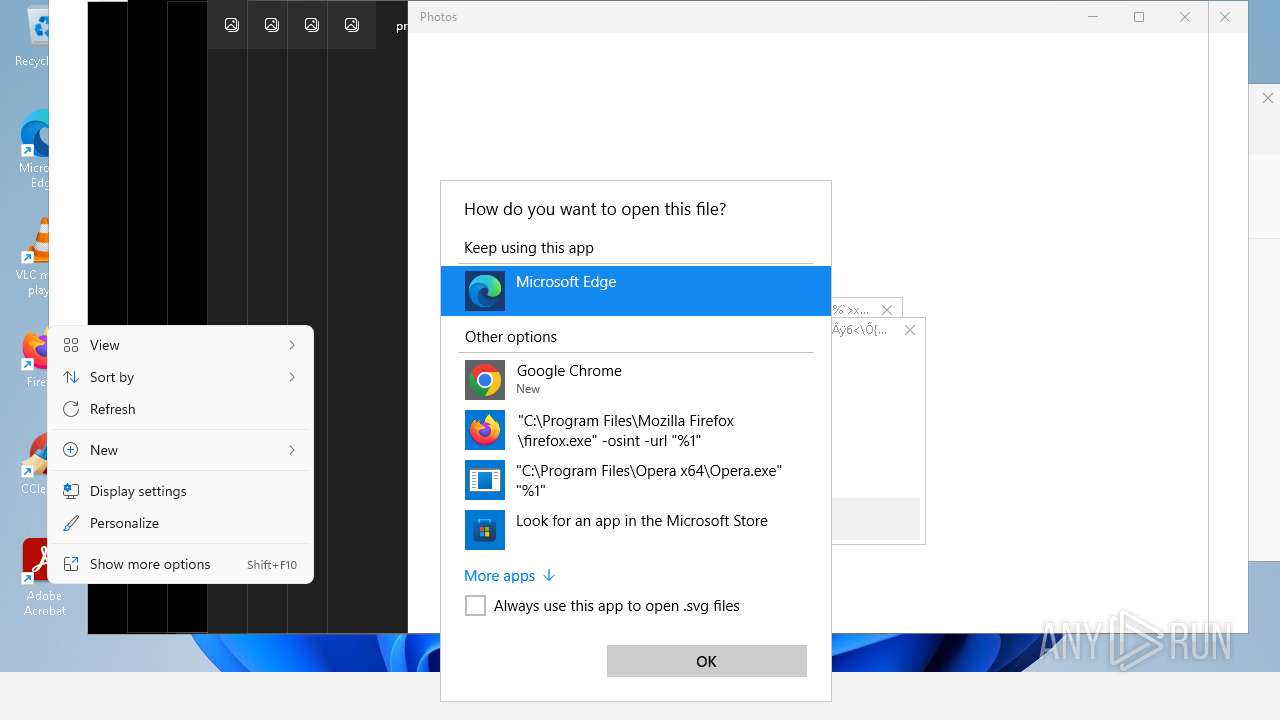Click the New plus icon
The height and width of the screenshot is (720, 1280).
click(x=71, y=450)
